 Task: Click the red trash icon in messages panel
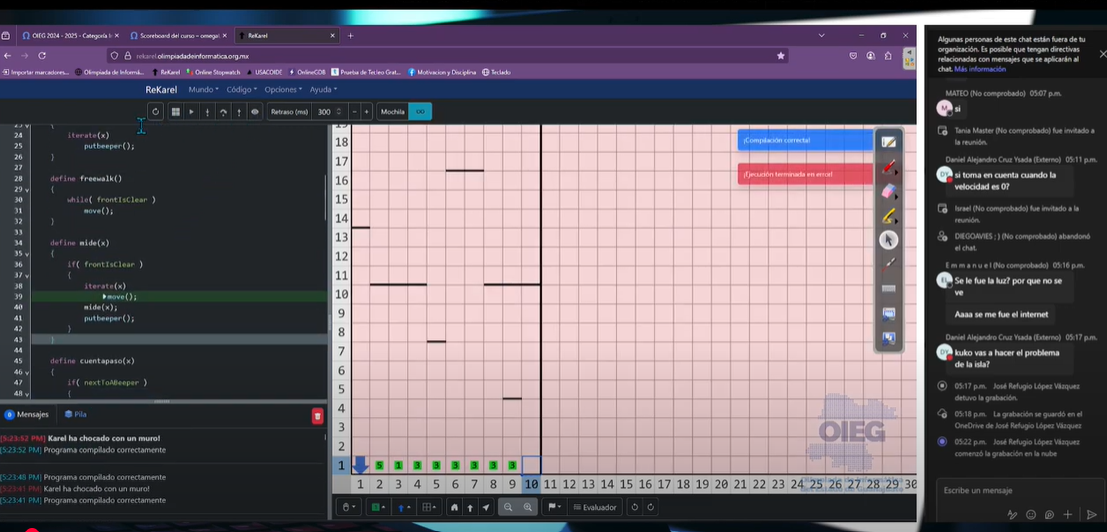tap(317, 415)
